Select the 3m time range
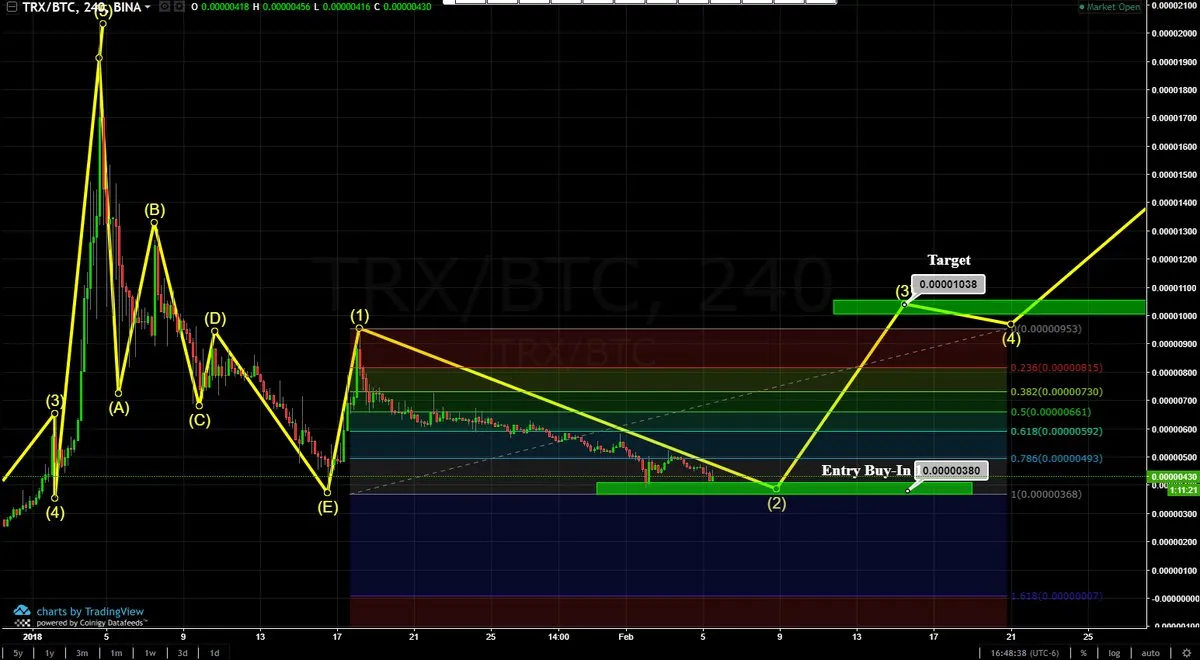The height and width of the screenshot is (660, 1200). click(x=84, y=653)
